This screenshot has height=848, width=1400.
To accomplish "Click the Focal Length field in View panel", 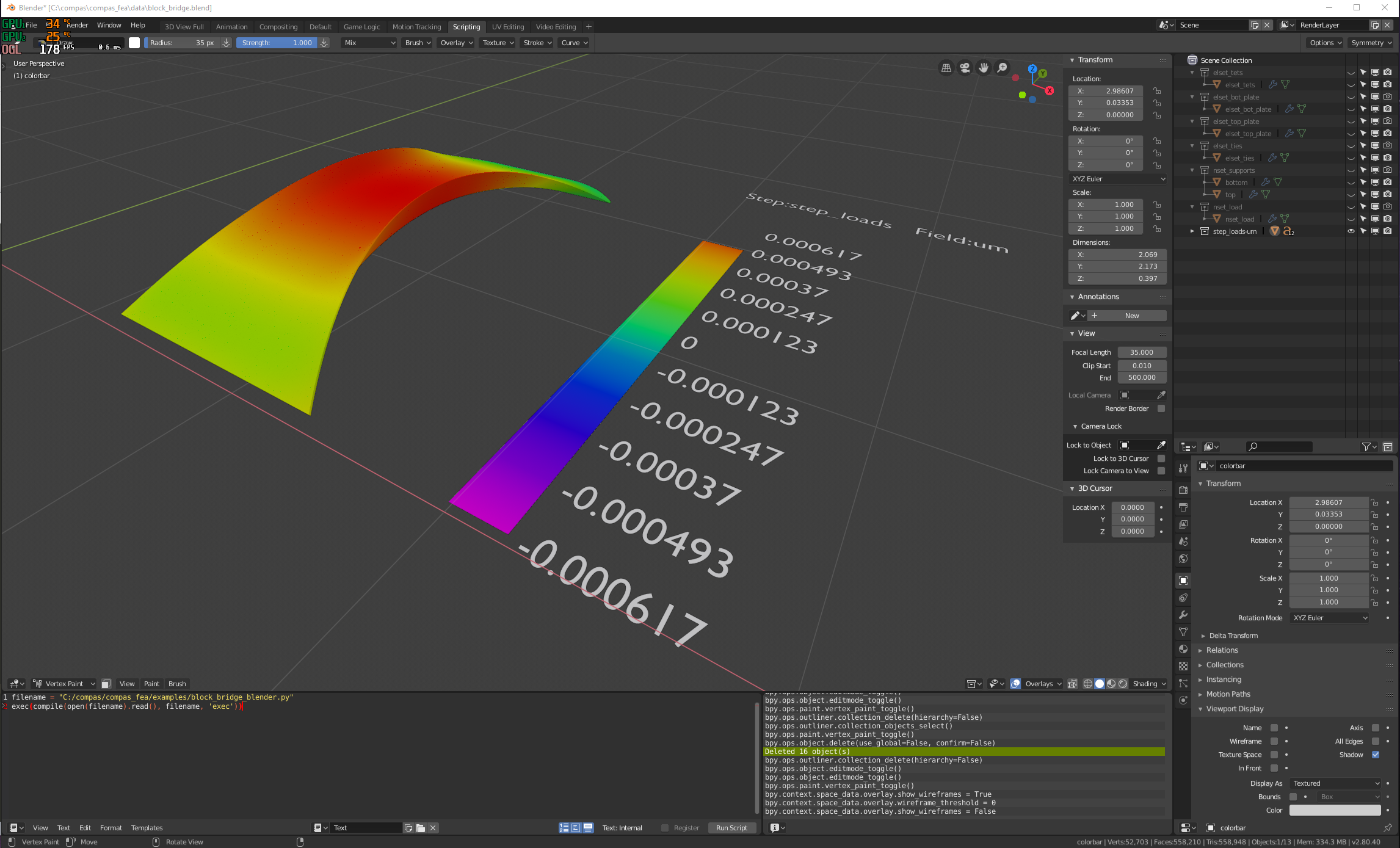I will tap(1142, 352).
